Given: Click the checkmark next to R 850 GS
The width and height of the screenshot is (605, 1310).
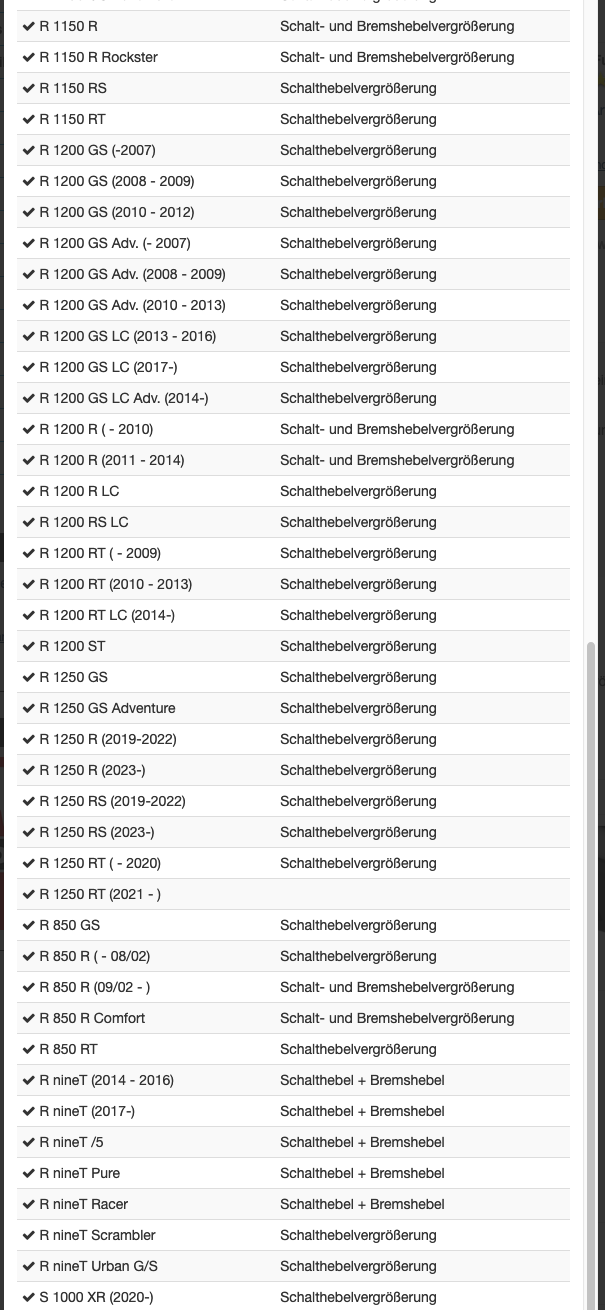Looking at the screenshot, I should click(29, 925).
